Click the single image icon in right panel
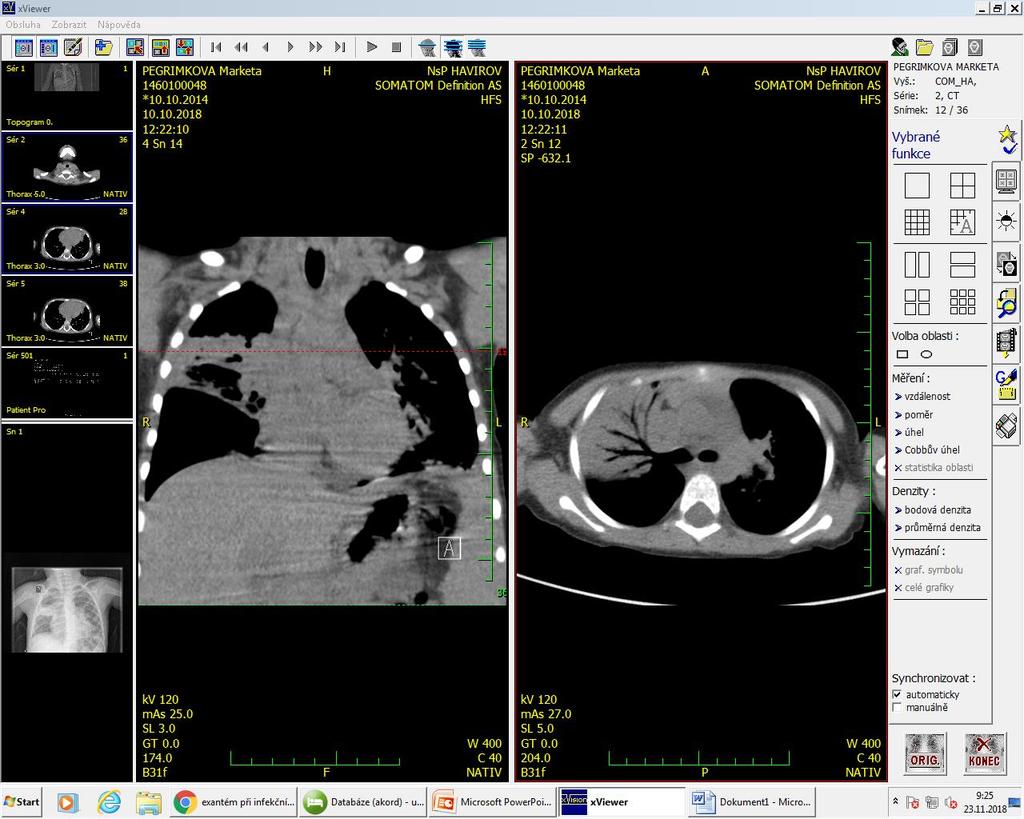 coord(974,47)
